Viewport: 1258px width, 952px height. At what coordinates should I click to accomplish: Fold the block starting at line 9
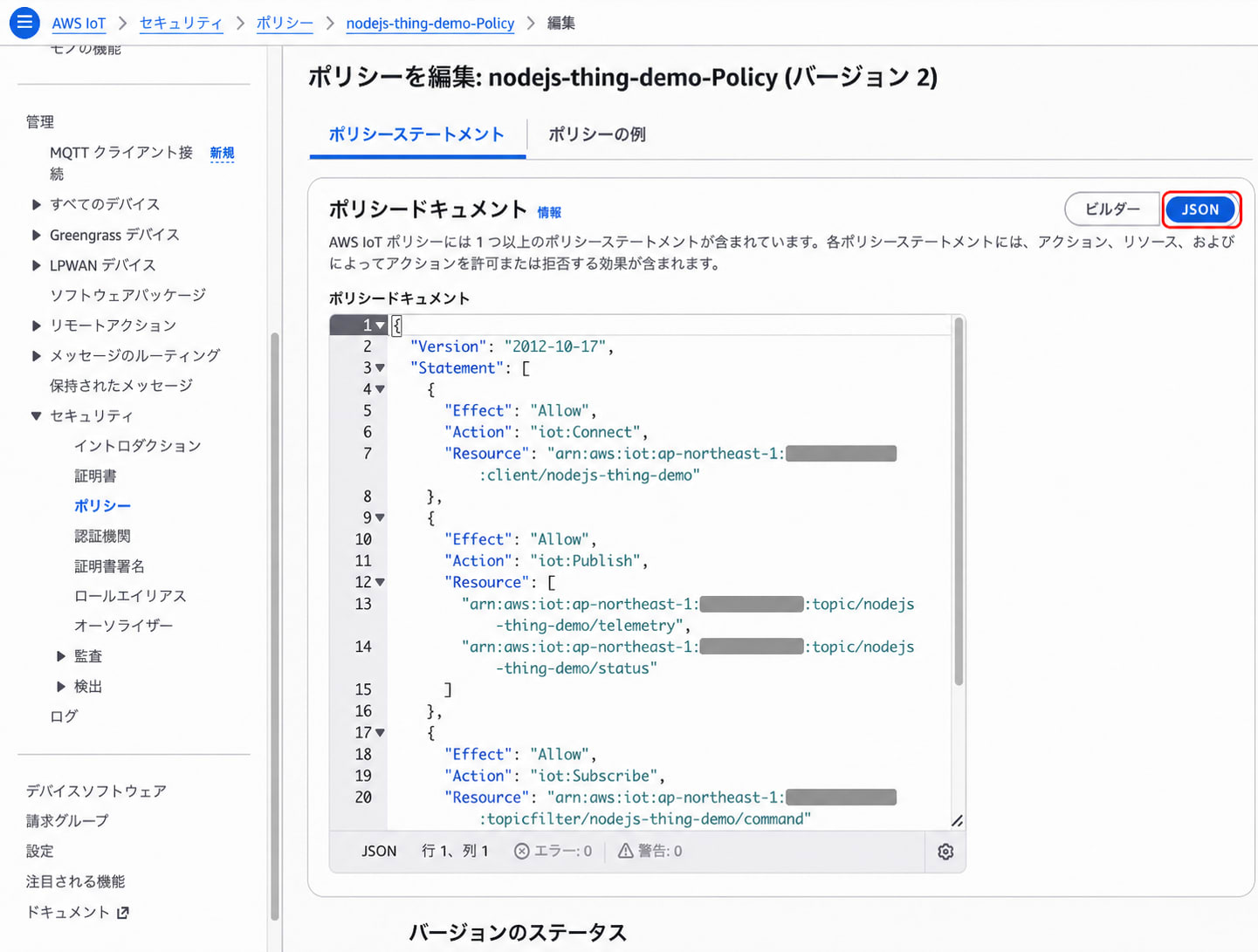pos(380,518)
